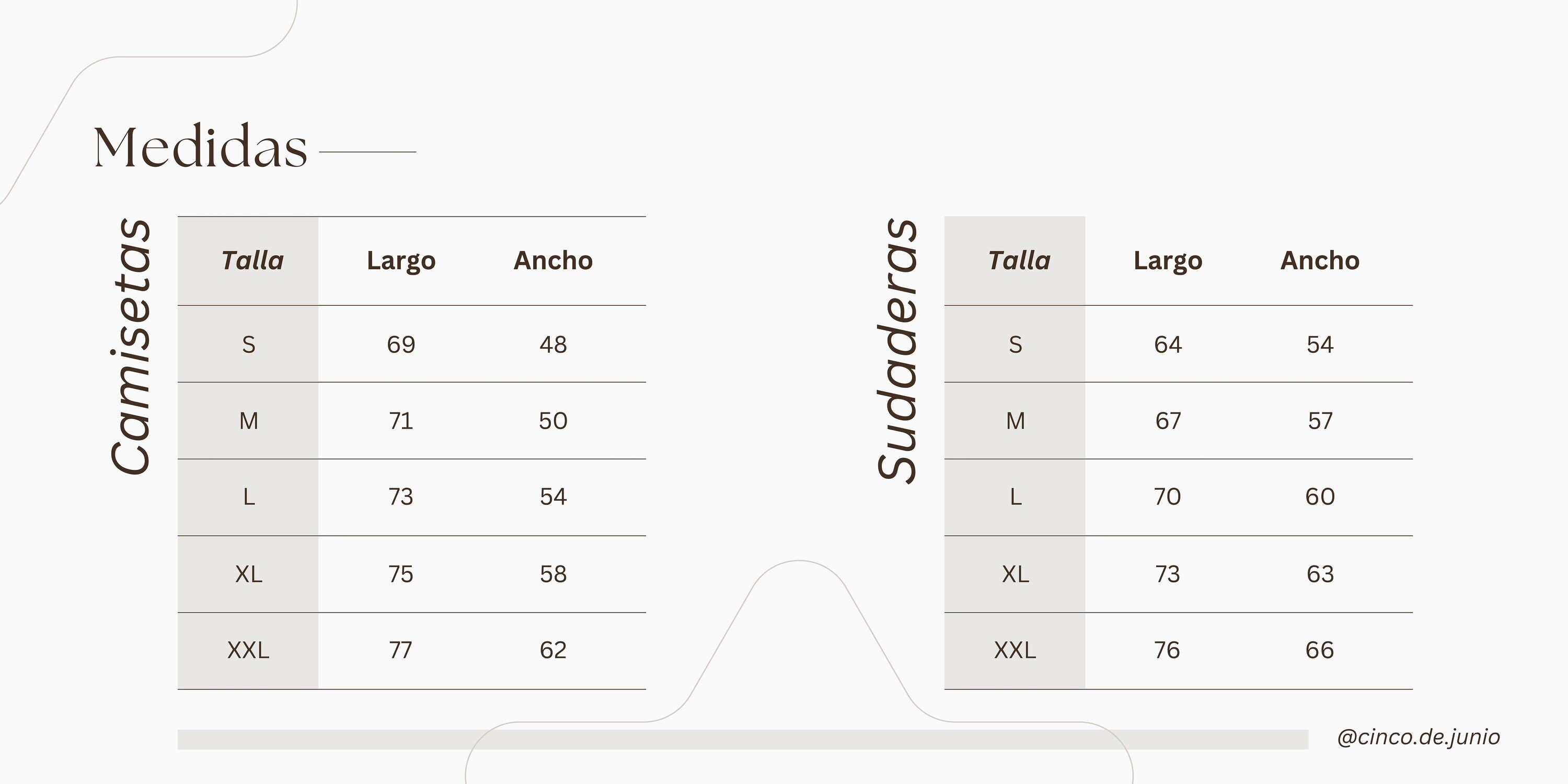Select Camisetas largo value 75

coord(401,574)
